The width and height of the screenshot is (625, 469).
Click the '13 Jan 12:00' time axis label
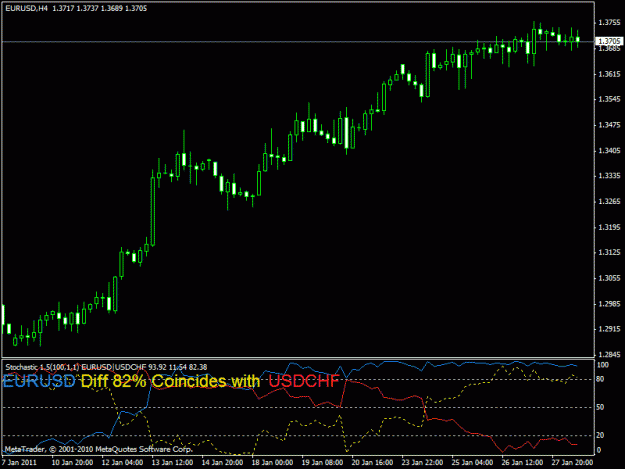(172, 463)
